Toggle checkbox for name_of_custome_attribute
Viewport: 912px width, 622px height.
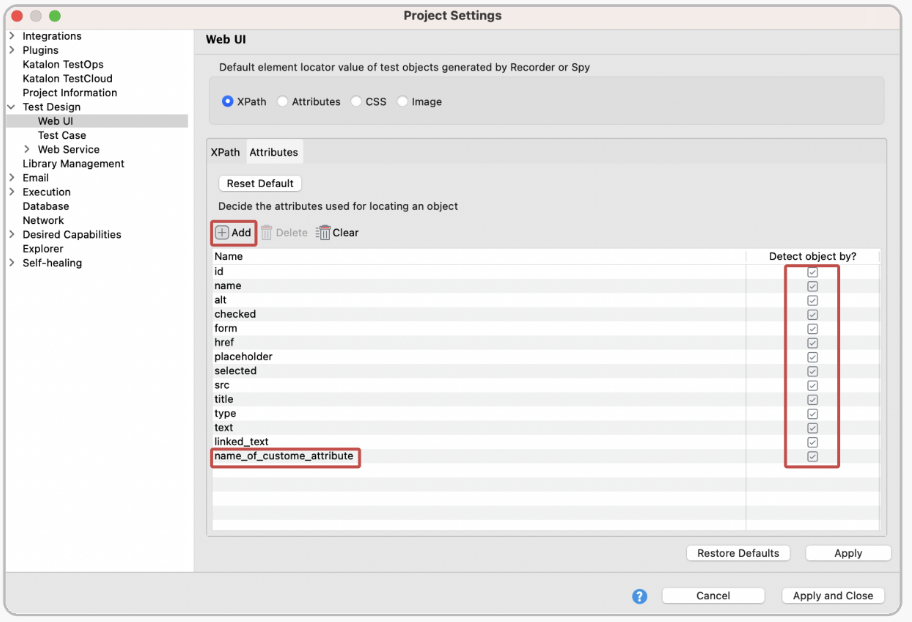point(812,456)
